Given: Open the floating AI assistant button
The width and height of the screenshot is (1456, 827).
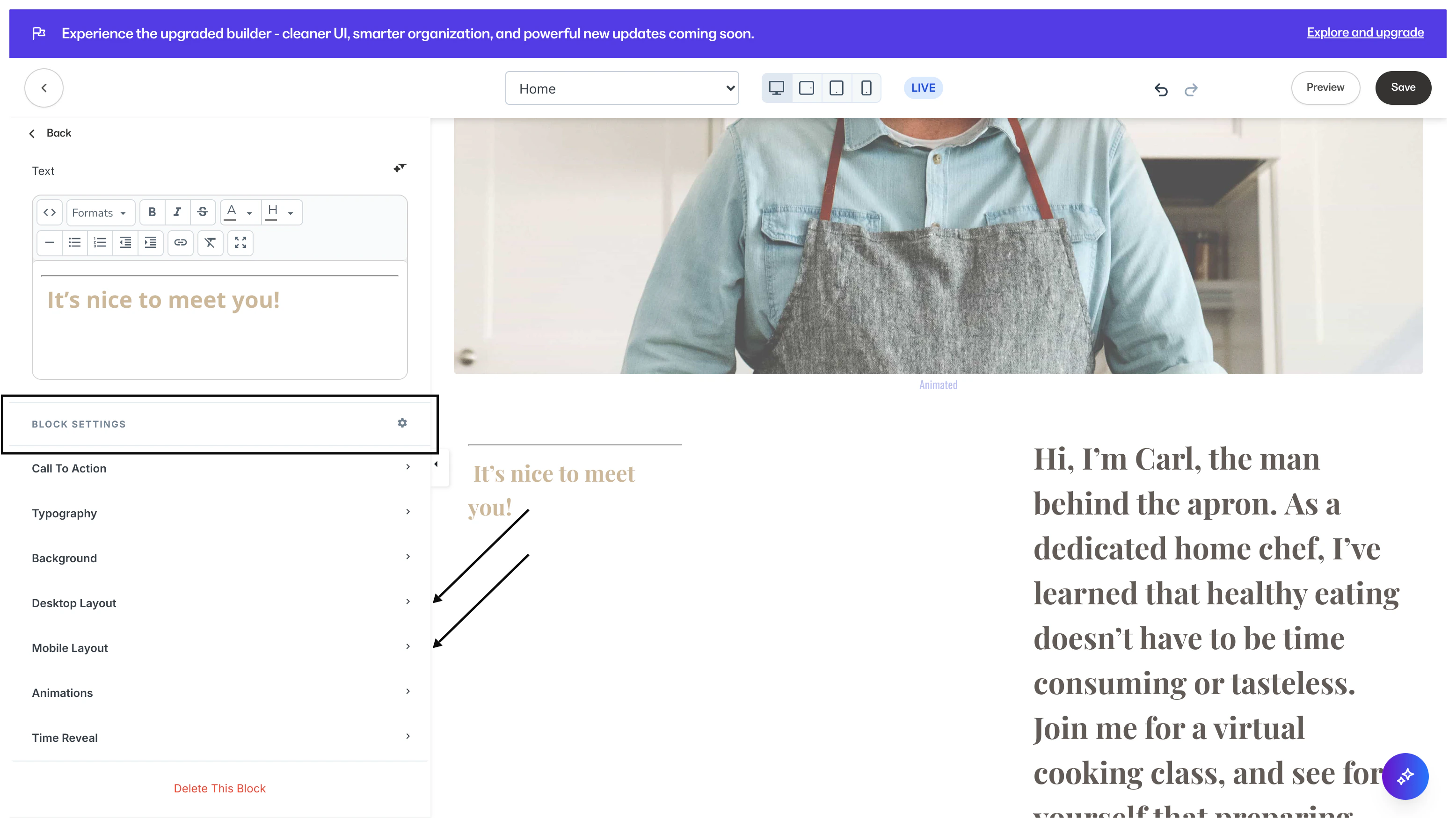Looking at the screenshot, I should point(1405,776).
